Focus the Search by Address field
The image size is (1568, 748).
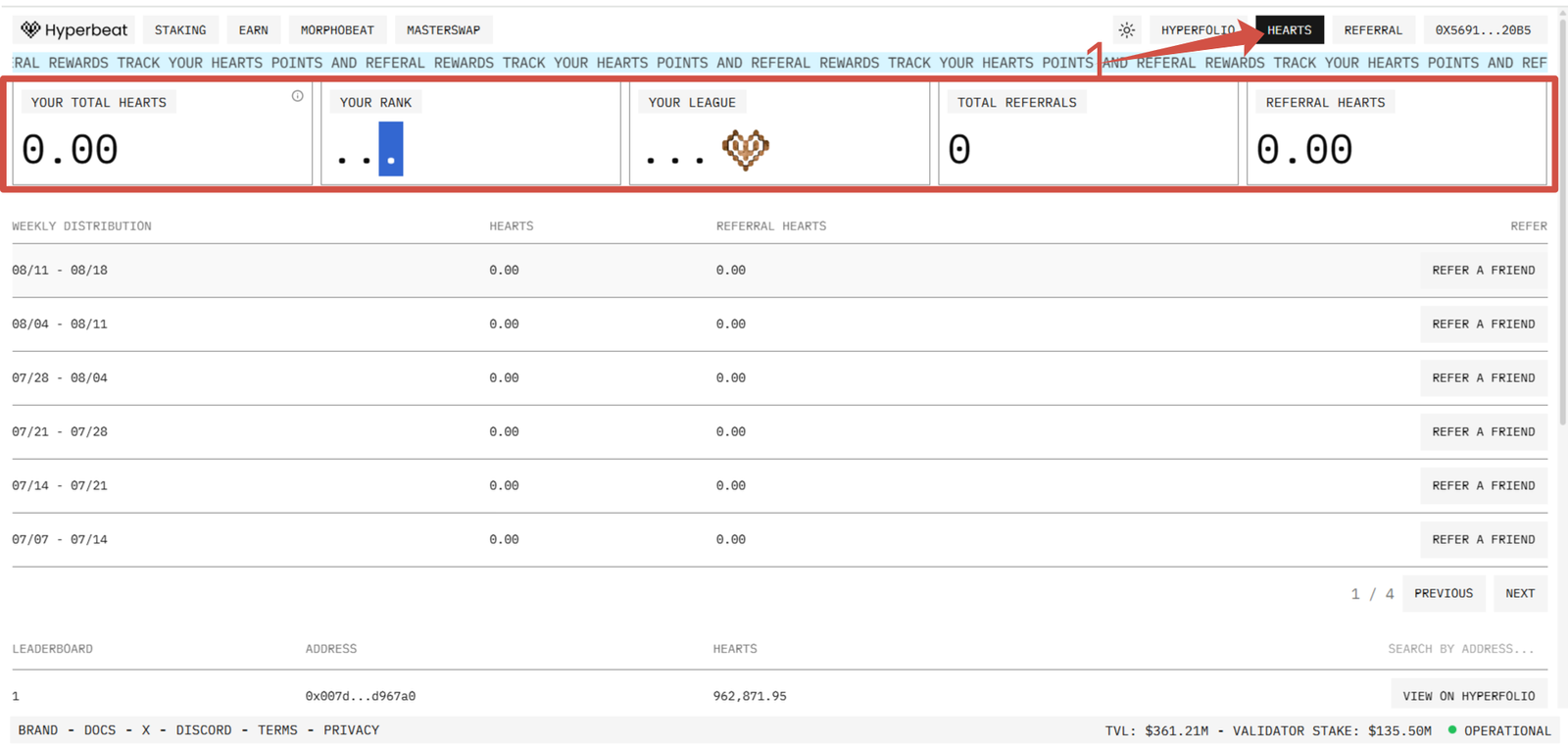click(1460, 649)
